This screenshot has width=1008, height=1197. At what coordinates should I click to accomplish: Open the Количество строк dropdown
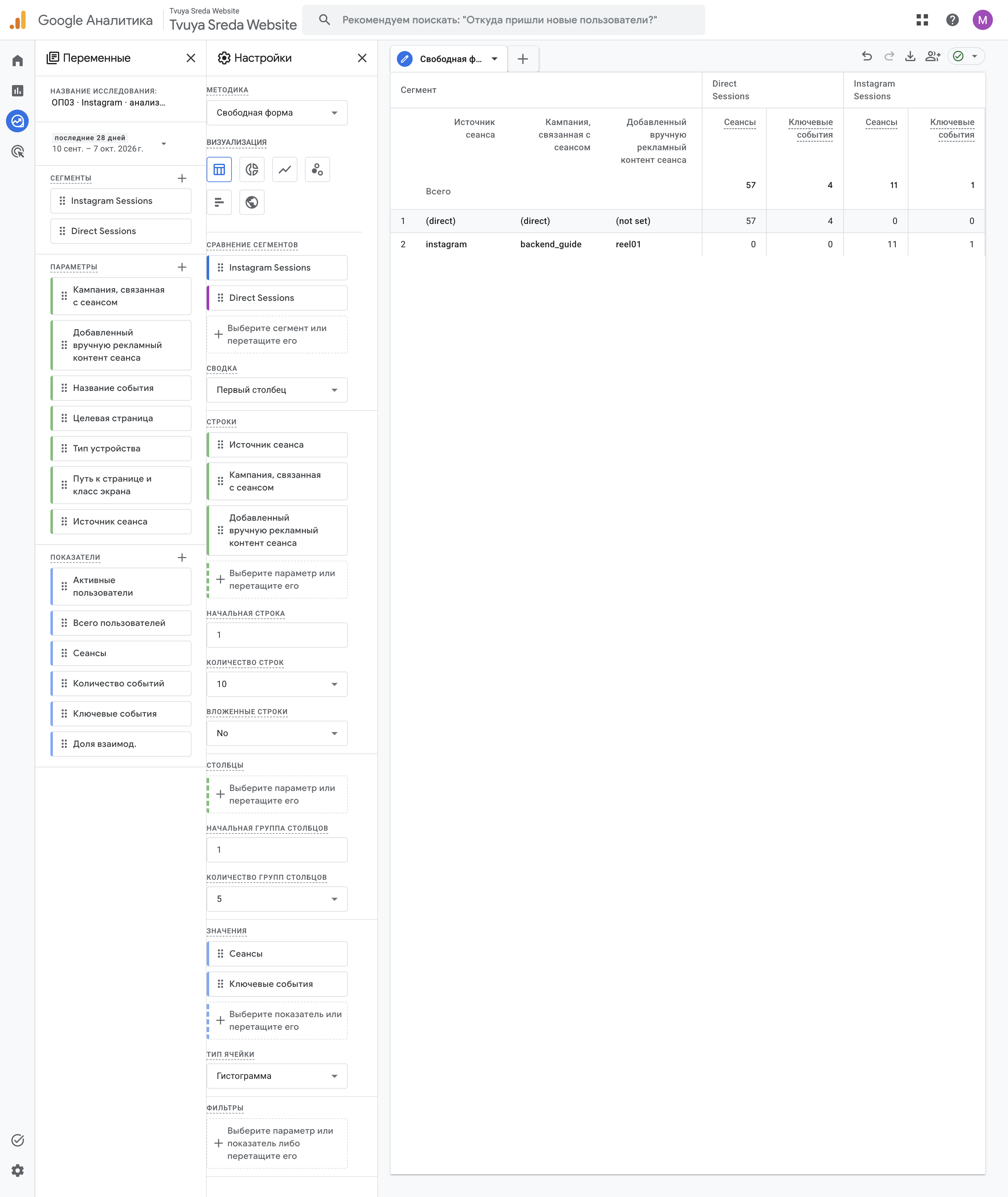click(277, 684)
